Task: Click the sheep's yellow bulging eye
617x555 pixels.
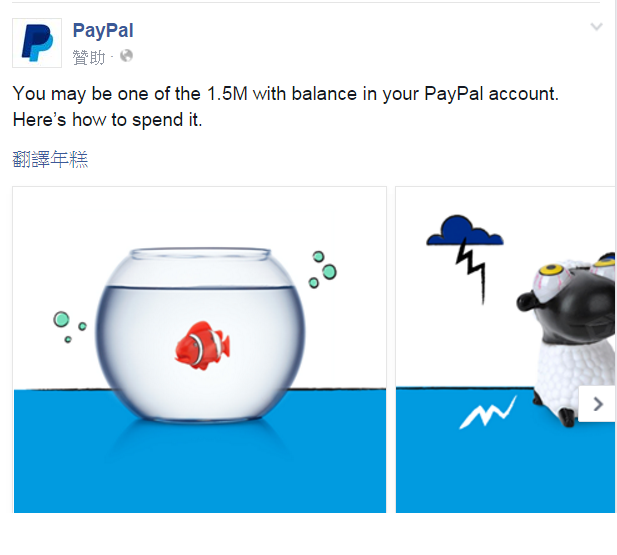Action: (551, 270)
